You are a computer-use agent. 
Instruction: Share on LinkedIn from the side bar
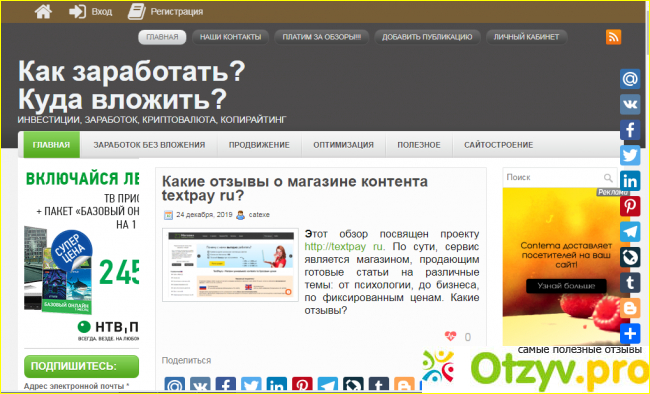630,181
